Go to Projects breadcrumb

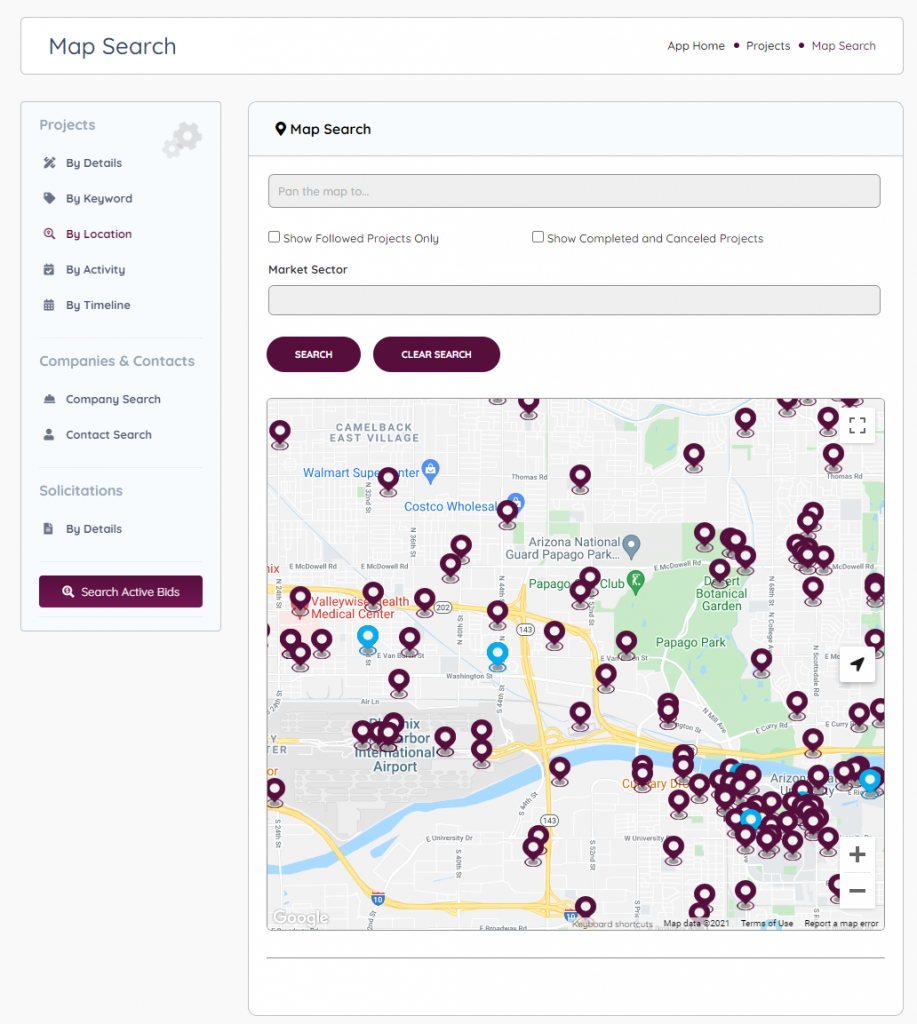[x=768, y=46]
